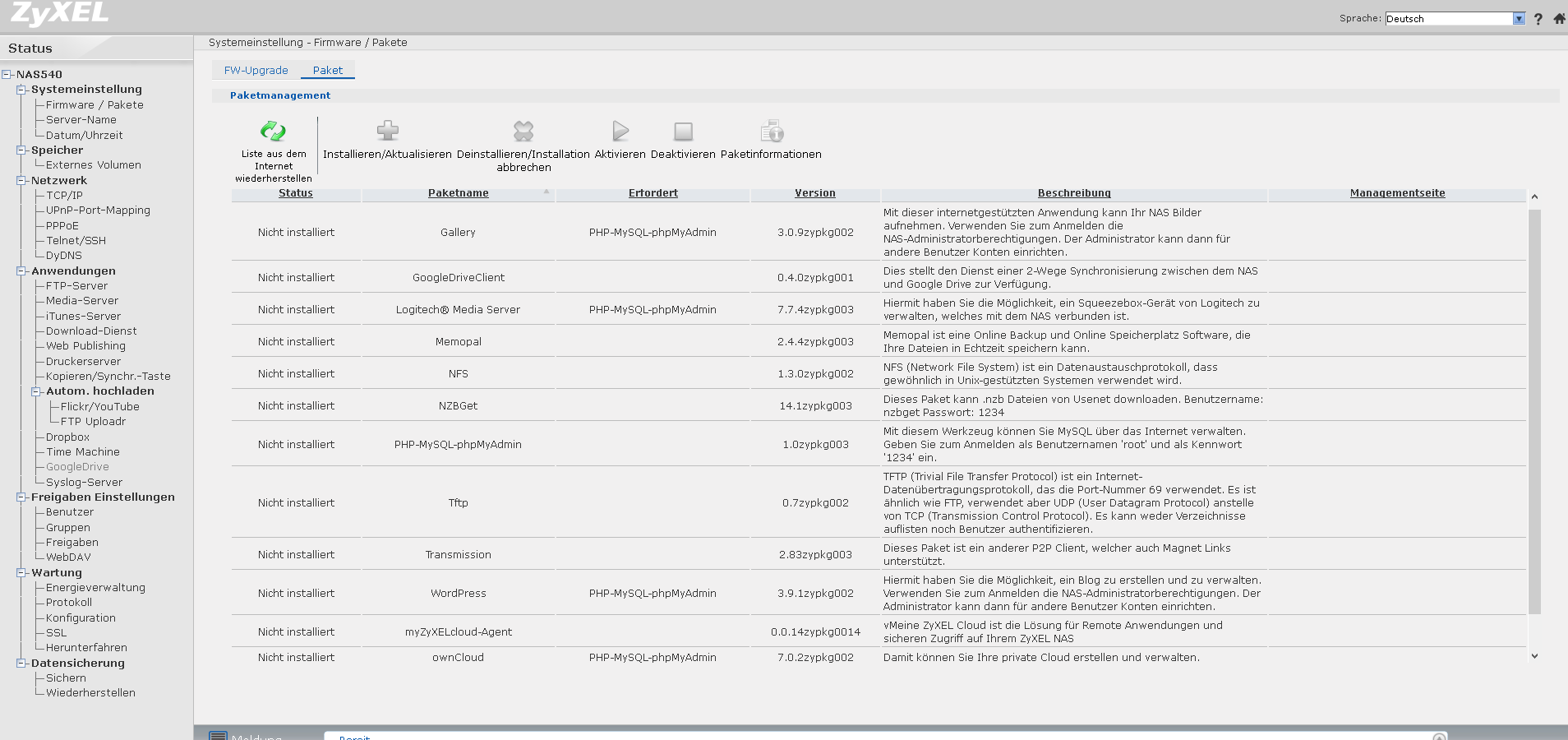Collapse the Anwendungen tree node

(x=21, y=271)
